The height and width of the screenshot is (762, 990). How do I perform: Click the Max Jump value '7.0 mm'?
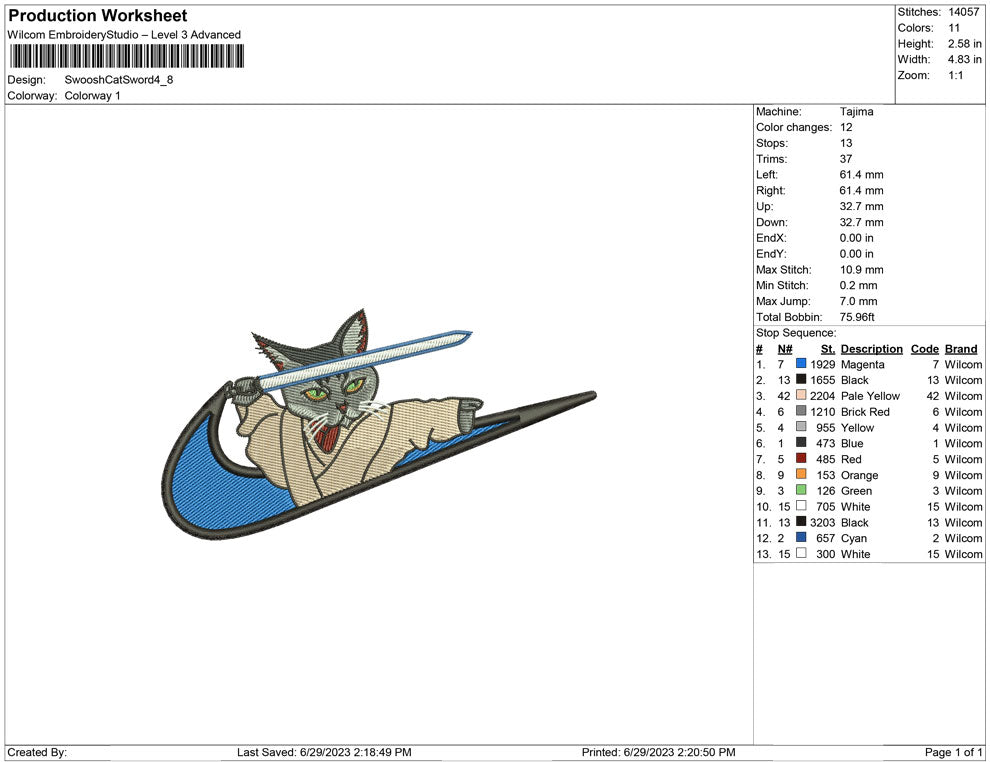[859, 301]
